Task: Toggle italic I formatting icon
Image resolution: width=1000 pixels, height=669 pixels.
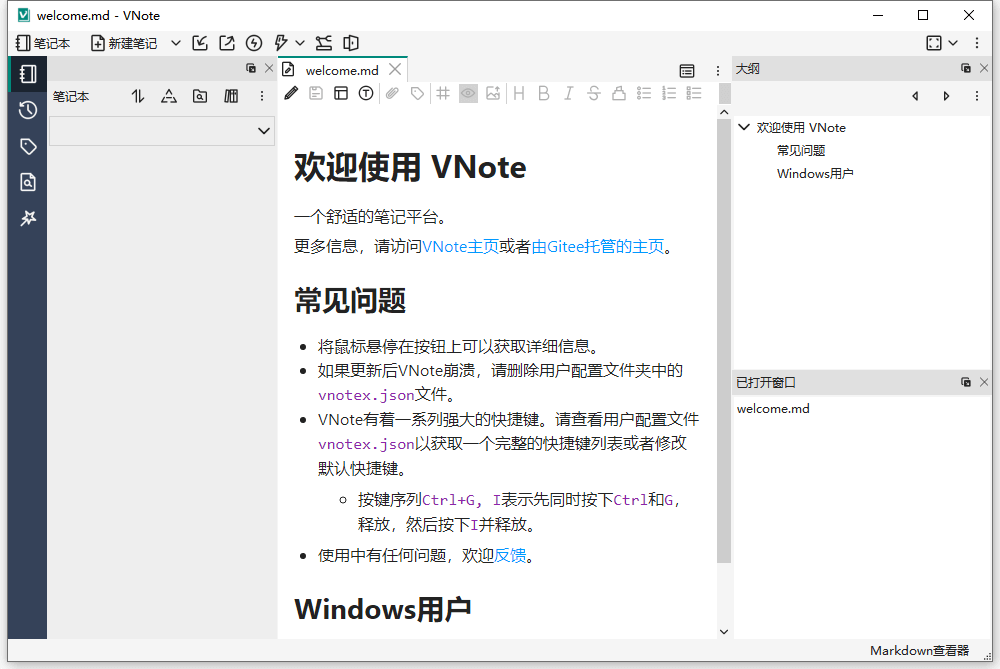Action: [x=568, y=94]
